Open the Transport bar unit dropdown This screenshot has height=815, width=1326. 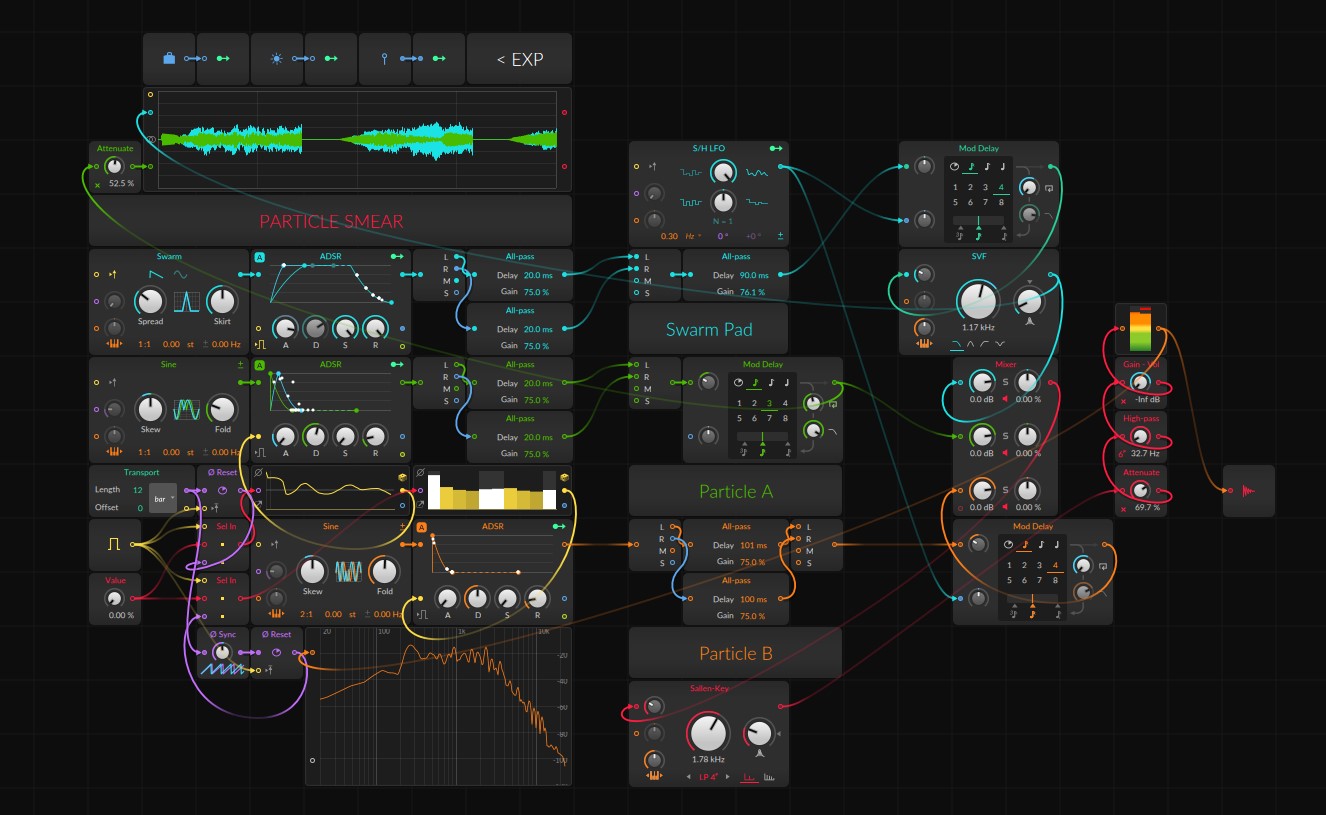(162, 497)
